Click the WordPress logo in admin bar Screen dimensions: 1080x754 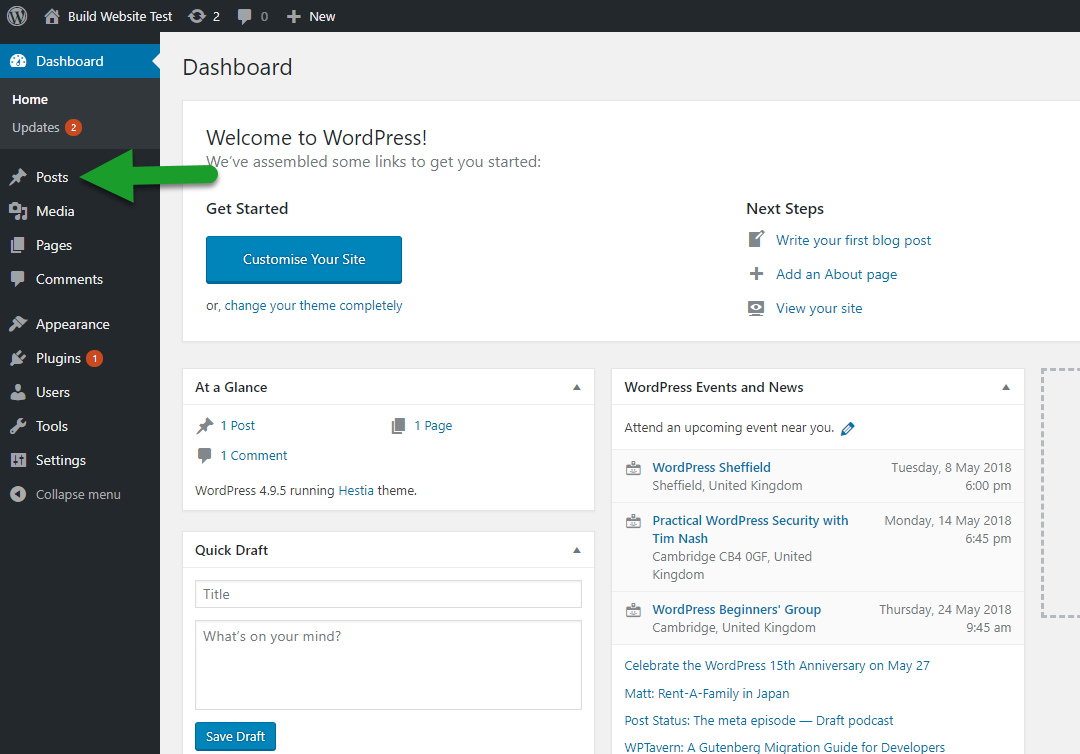[17, 16]
